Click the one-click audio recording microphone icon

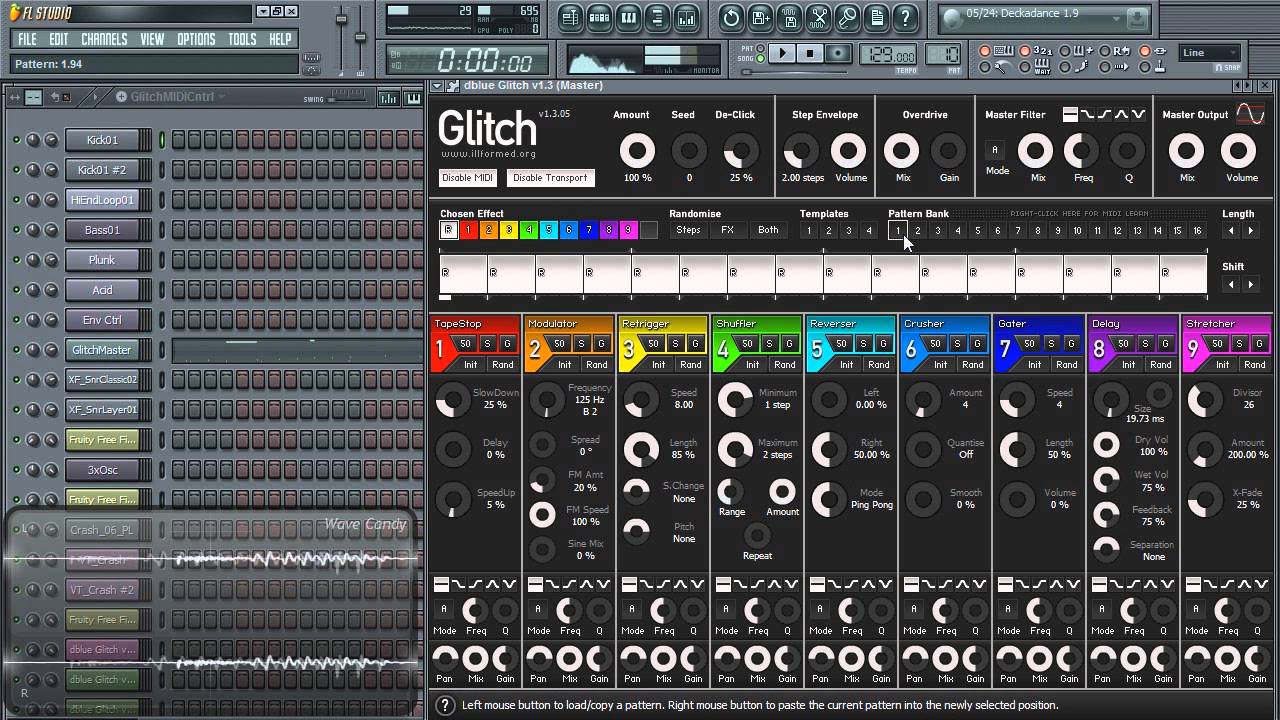(847, 17)
